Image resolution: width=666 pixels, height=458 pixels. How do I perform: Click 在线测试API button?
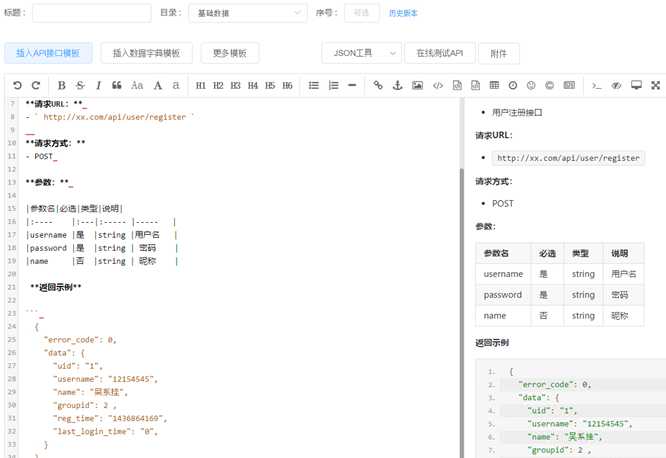[440, 53]
